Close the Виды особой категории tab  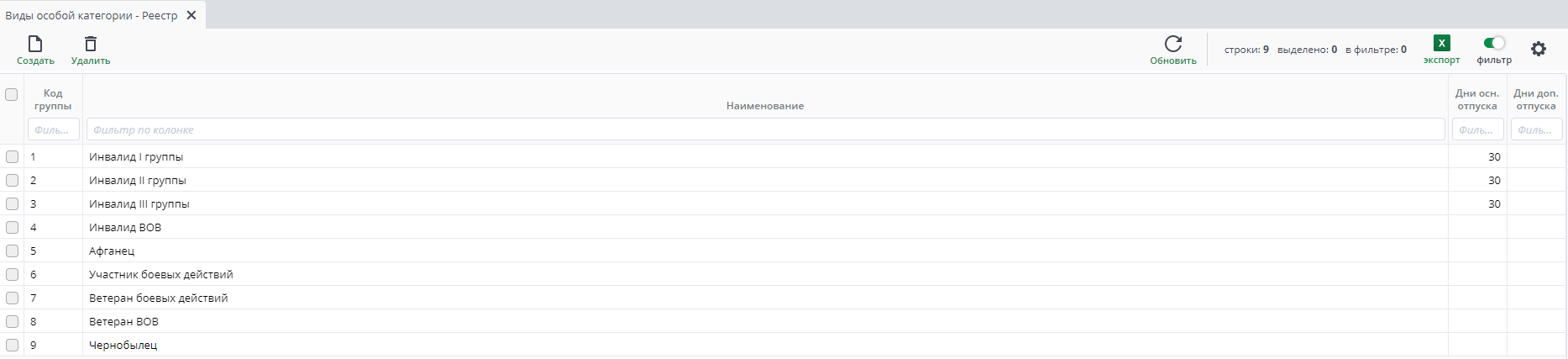pyautogui.click(x=191, y=15)
